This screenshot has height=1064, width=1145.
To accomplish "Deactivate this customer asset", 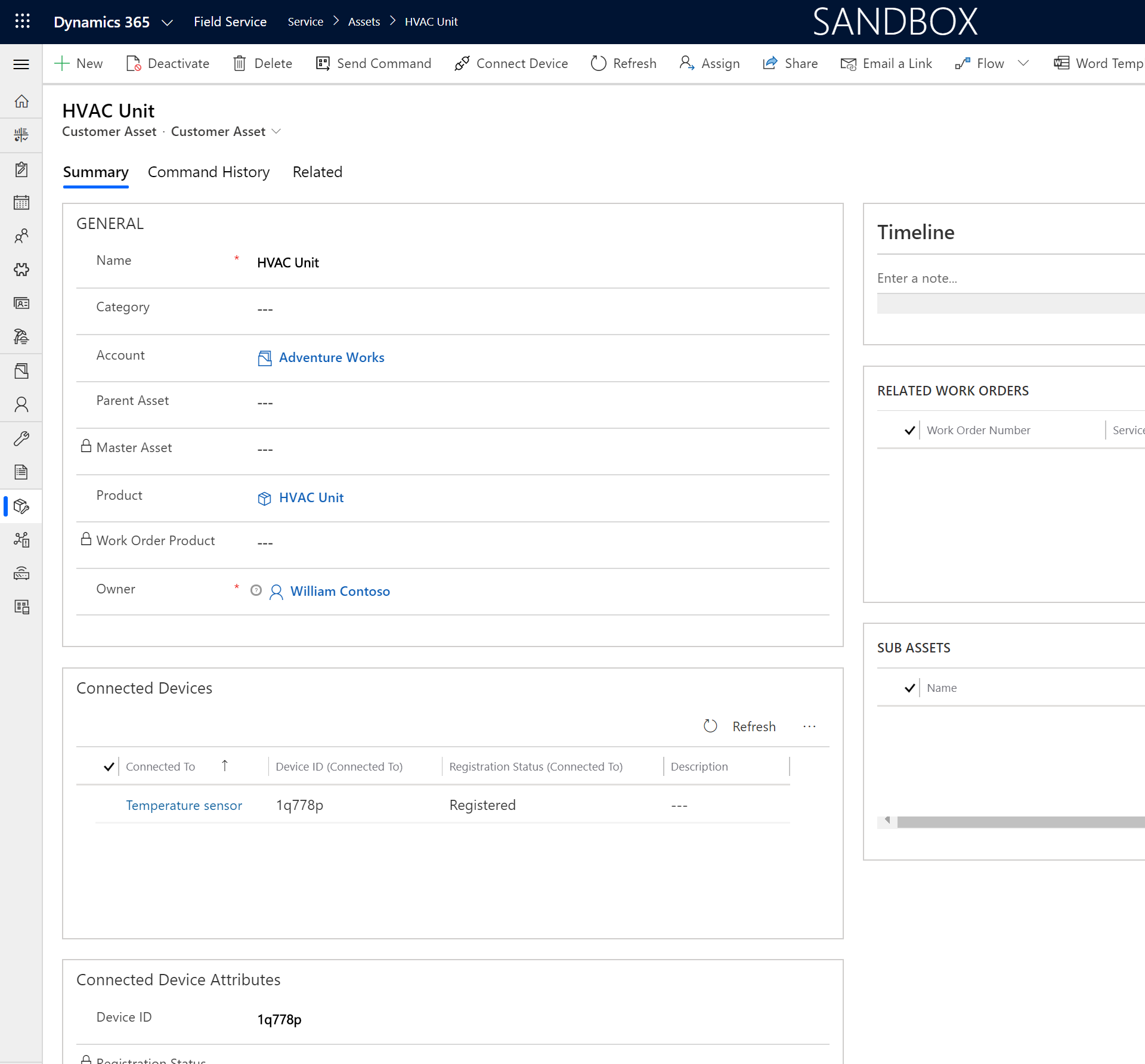I will [168, 63].
